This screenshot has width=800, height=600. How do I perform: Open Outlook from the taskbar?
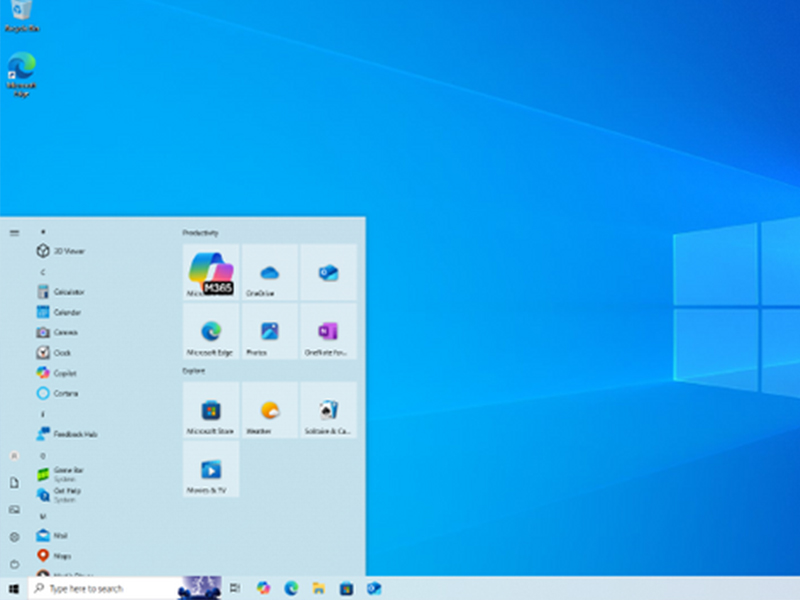pyautogui.click(x=374, y=588)
